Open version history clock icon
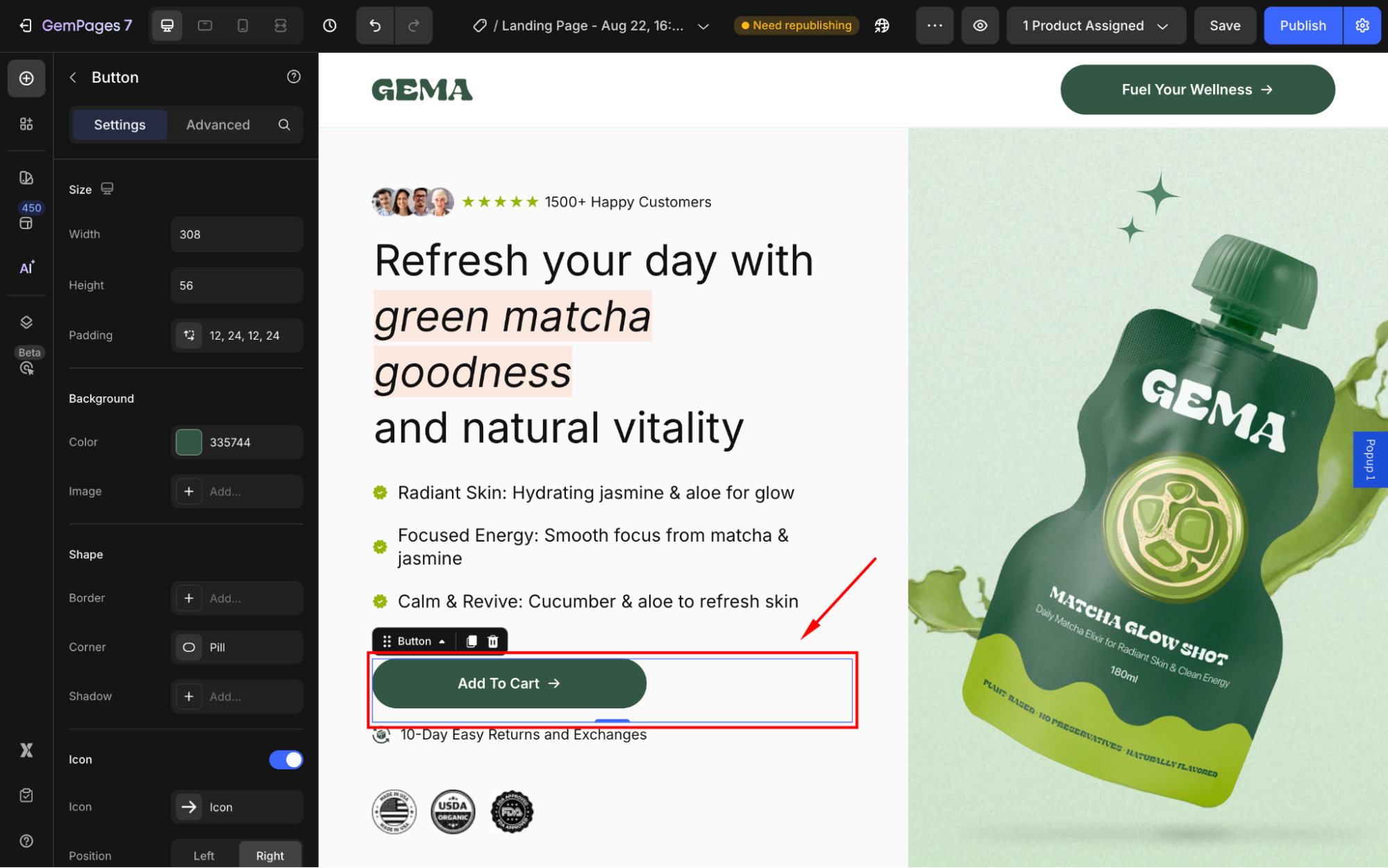 click(330, 26)
